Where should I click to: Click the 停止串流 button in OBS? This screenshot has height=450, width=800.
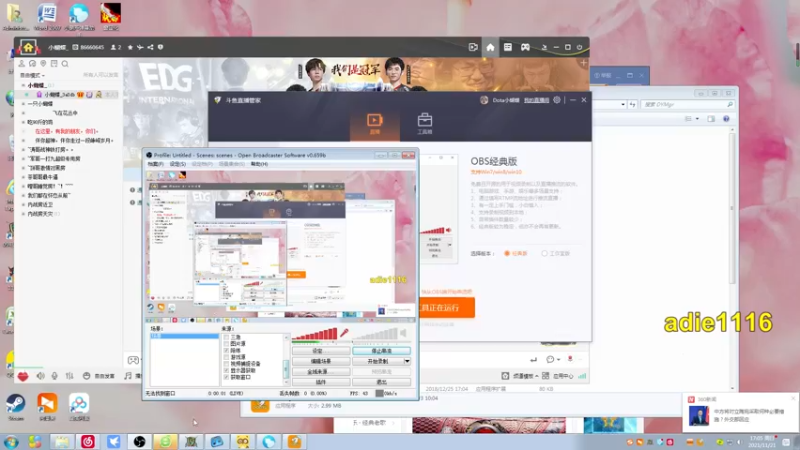[x=381, y=351]
